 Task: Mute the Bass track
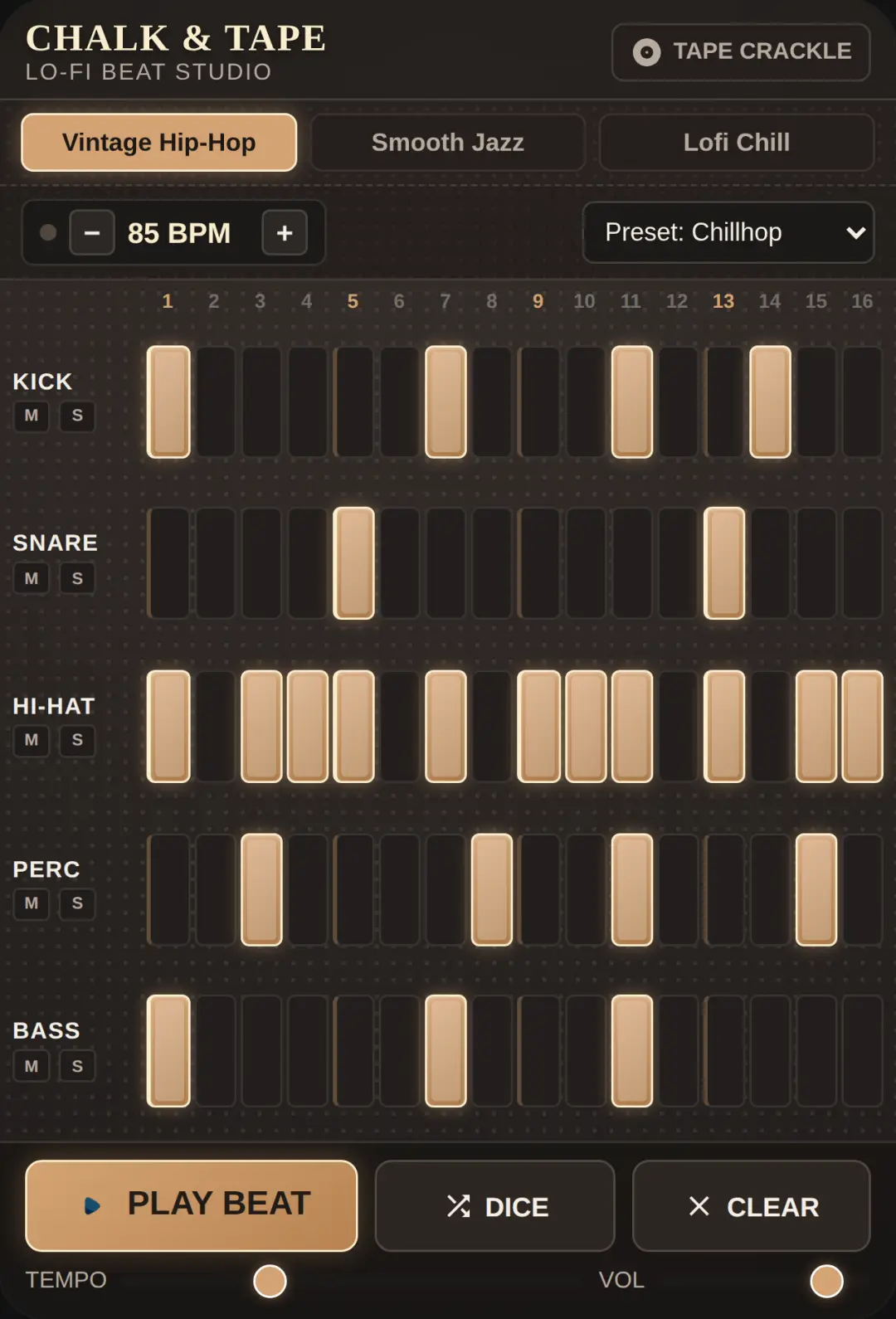[32, 1066]
